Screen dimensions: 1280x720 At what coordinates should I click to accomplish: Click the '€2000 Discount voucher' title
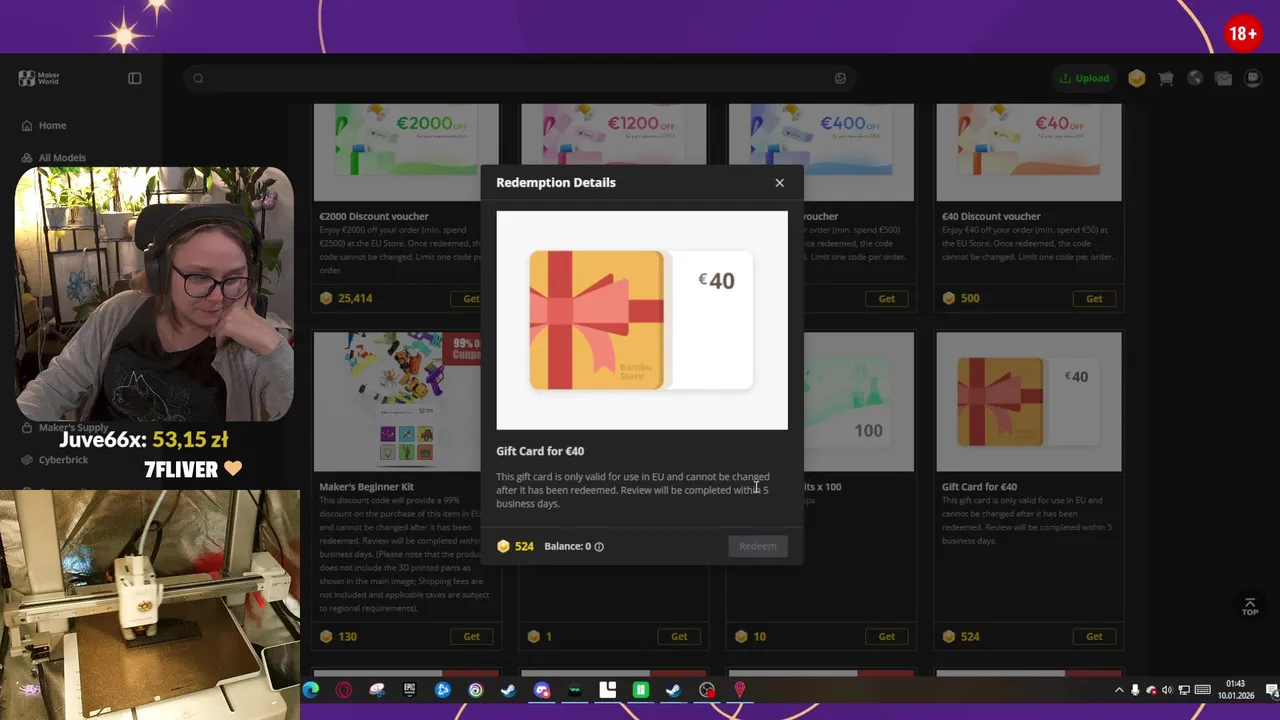coord(374,216)
